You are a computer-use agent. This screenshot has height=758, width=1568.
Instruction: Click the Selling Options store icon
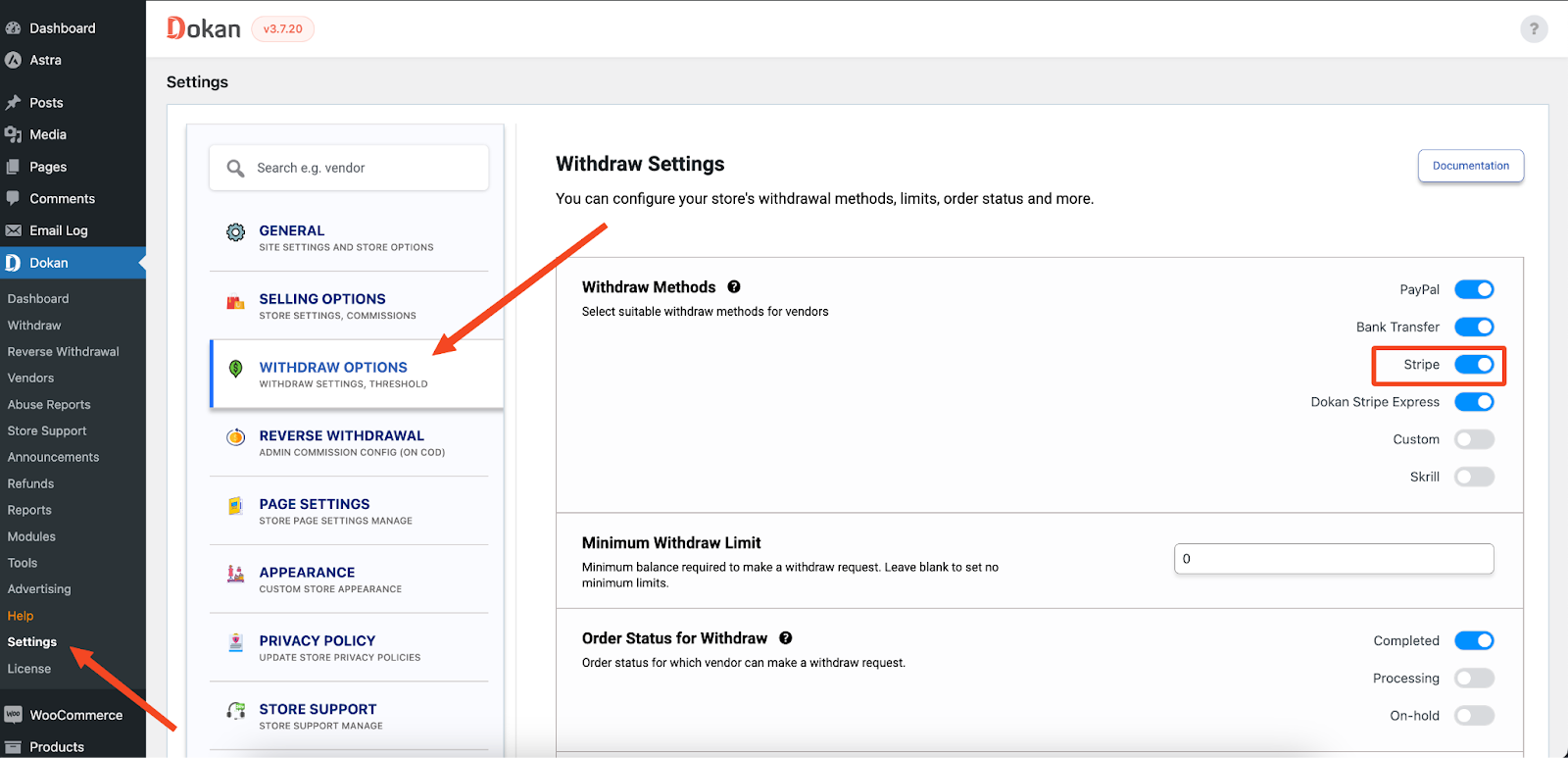[235, 302]
